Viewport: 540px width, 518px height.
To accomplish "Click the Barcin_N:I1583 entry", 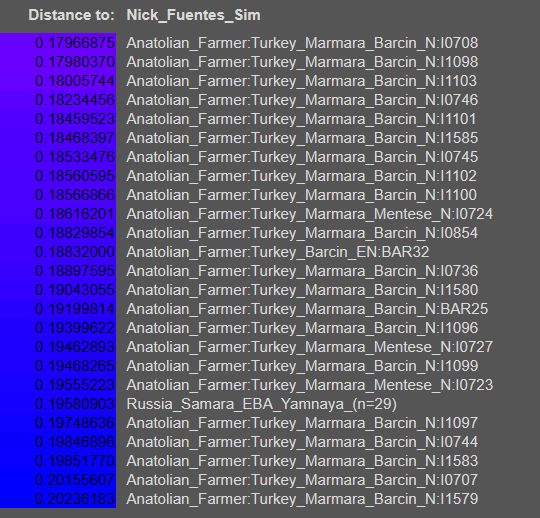I will point(302,461).
